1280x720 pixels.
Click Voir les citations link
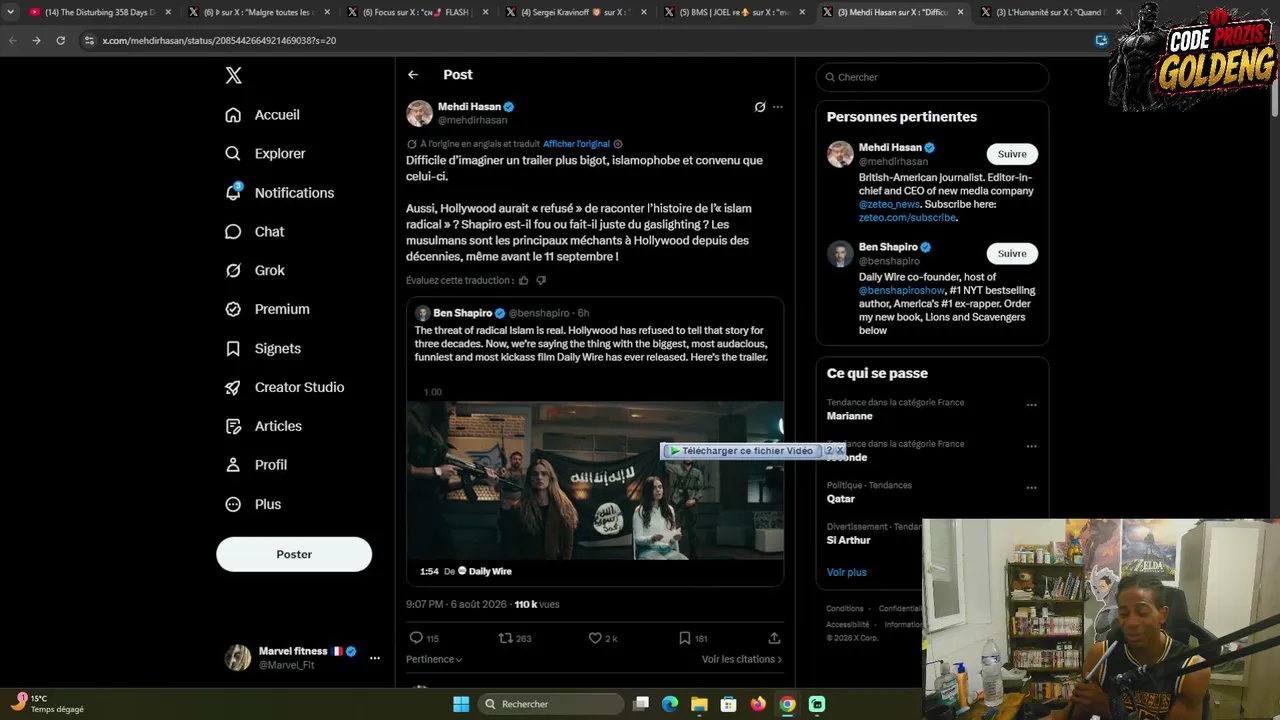tap(742, 660)
